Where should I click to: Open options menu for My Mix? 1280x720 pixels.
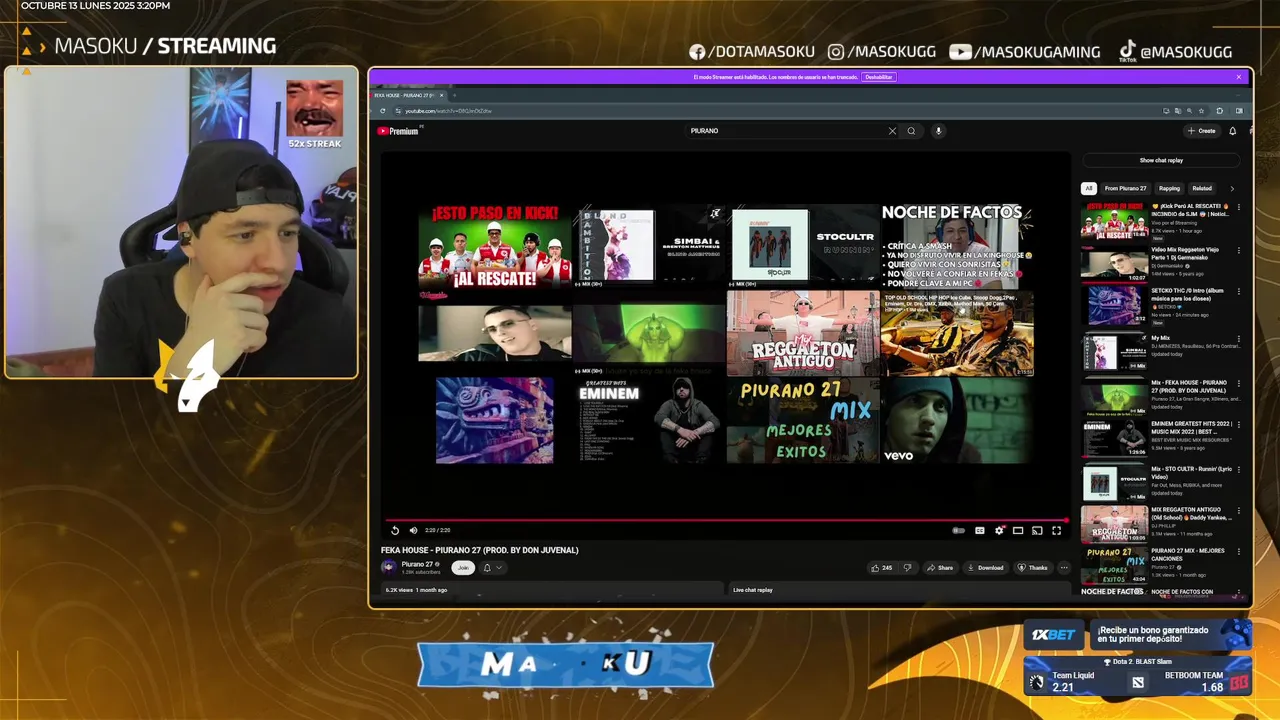click(x=1239, y=338)
